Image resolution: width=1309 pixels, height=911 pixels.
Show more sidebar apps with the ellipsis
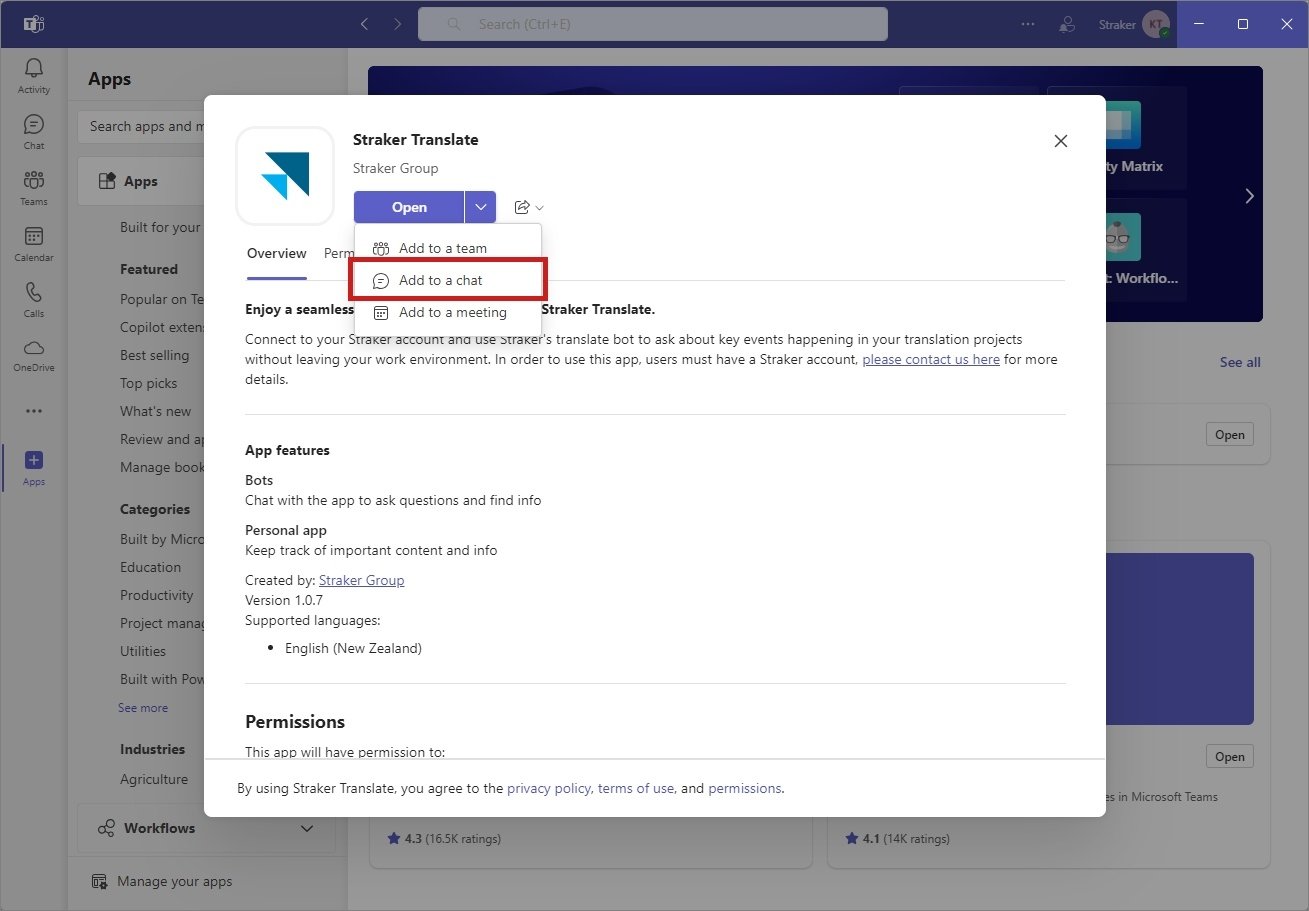point(33,410)
